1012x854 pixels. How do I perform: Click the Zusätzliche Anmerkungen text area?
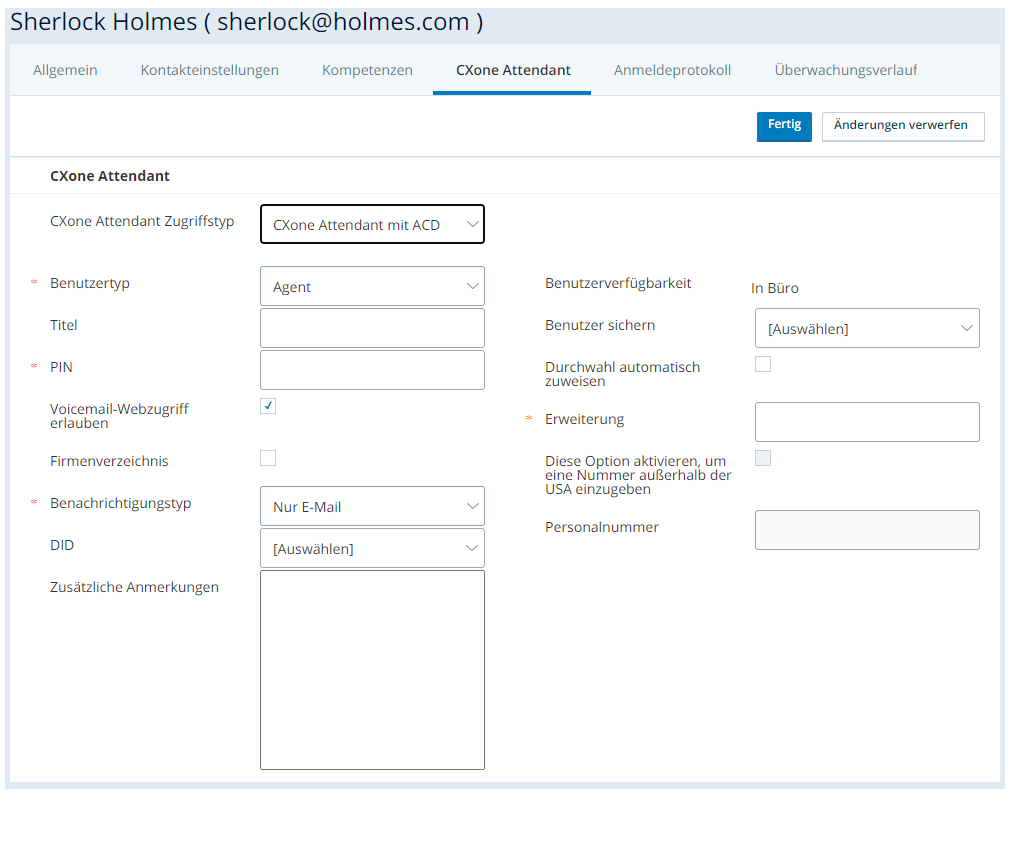[x=372, y=670]
